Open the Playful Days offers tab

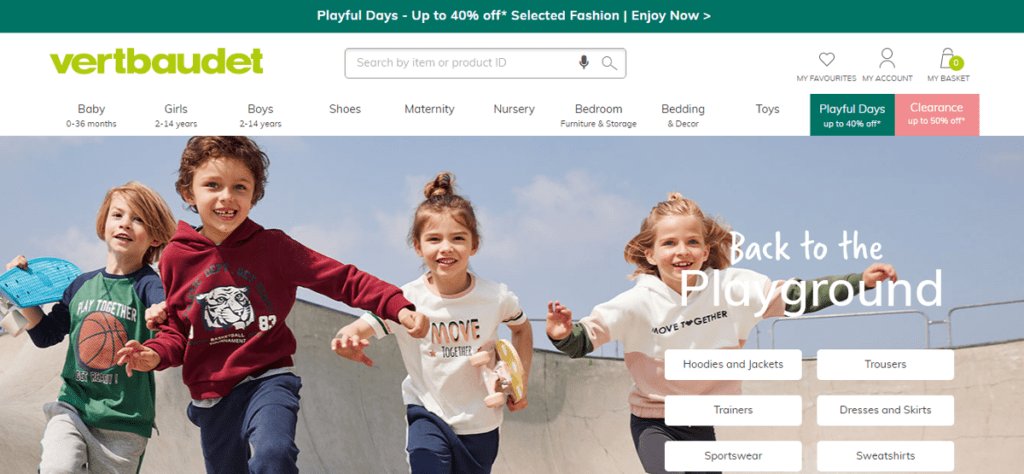(x=852, y=115)
